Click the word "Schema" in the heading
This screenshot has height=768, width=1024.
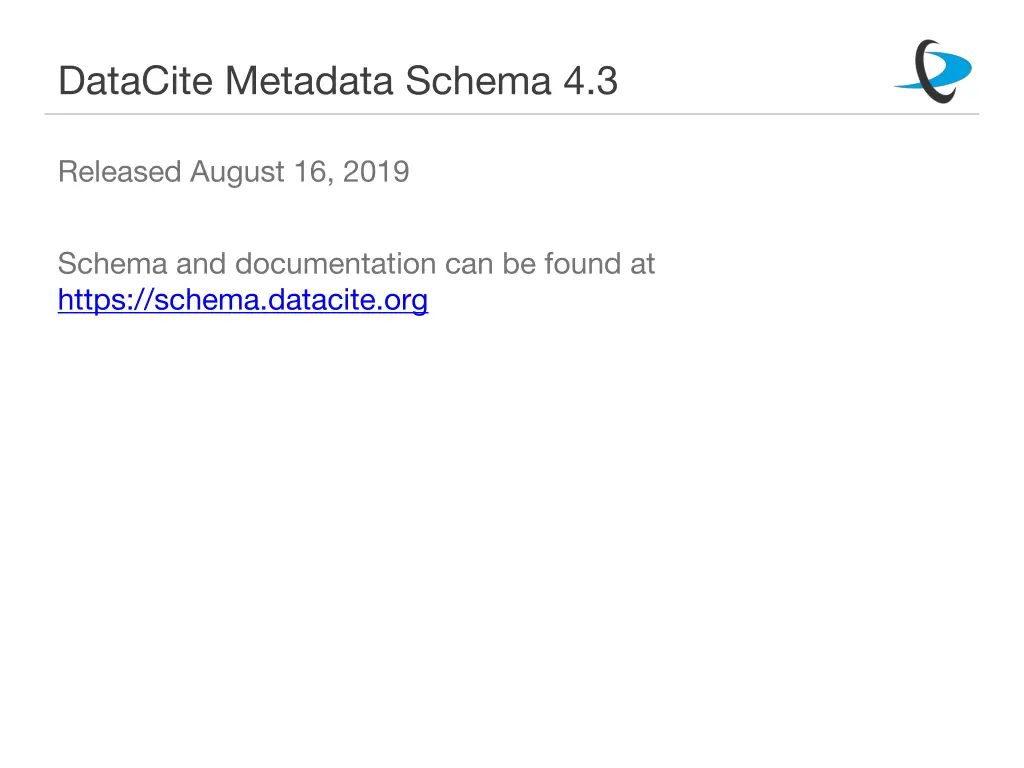pos(477,80)
